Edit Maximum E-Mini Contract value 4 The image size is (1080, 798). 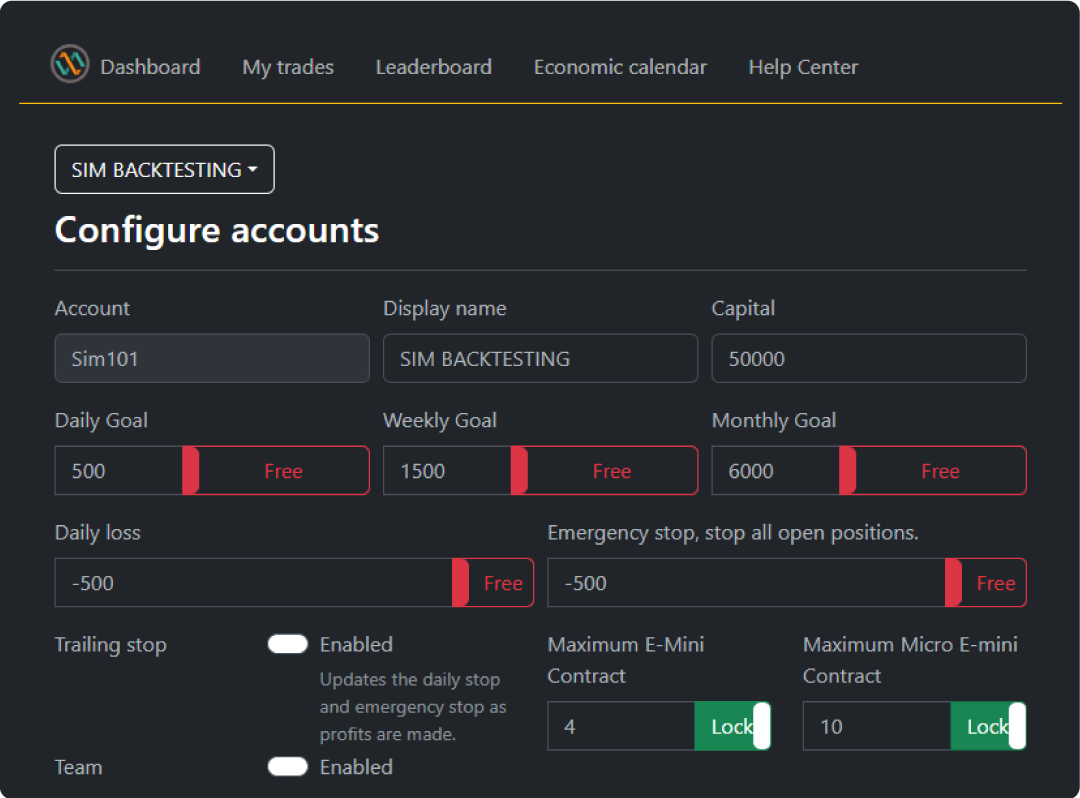tap(621, 726)
